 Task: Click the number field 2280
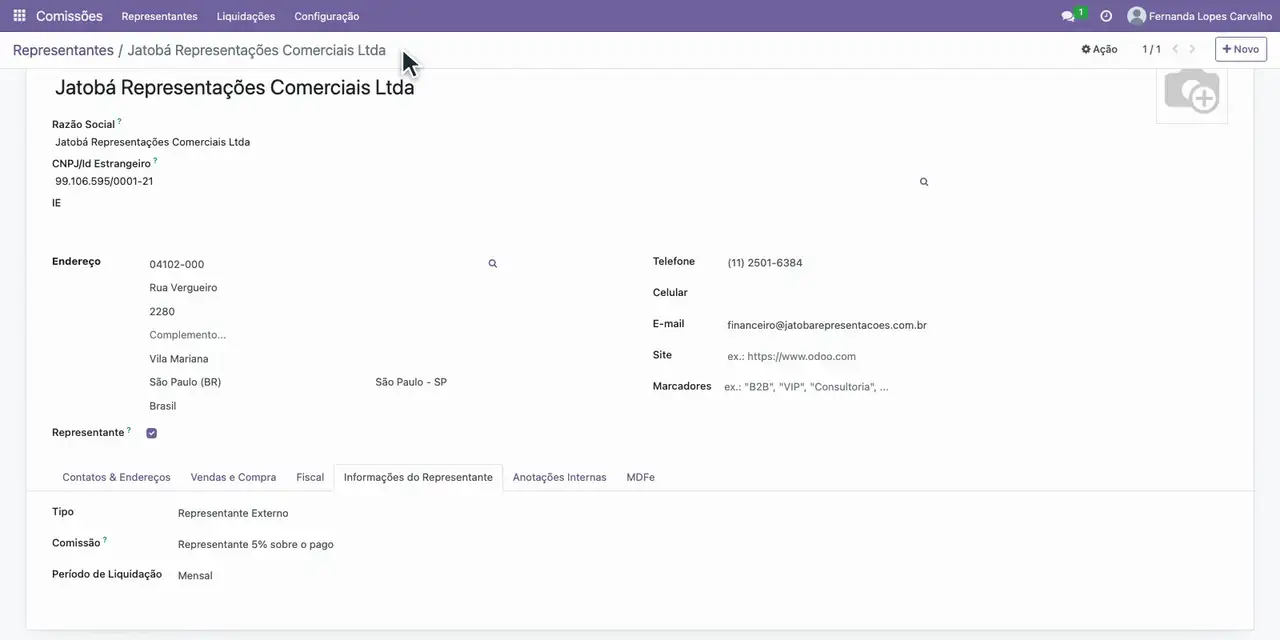[x=162, y=312]
